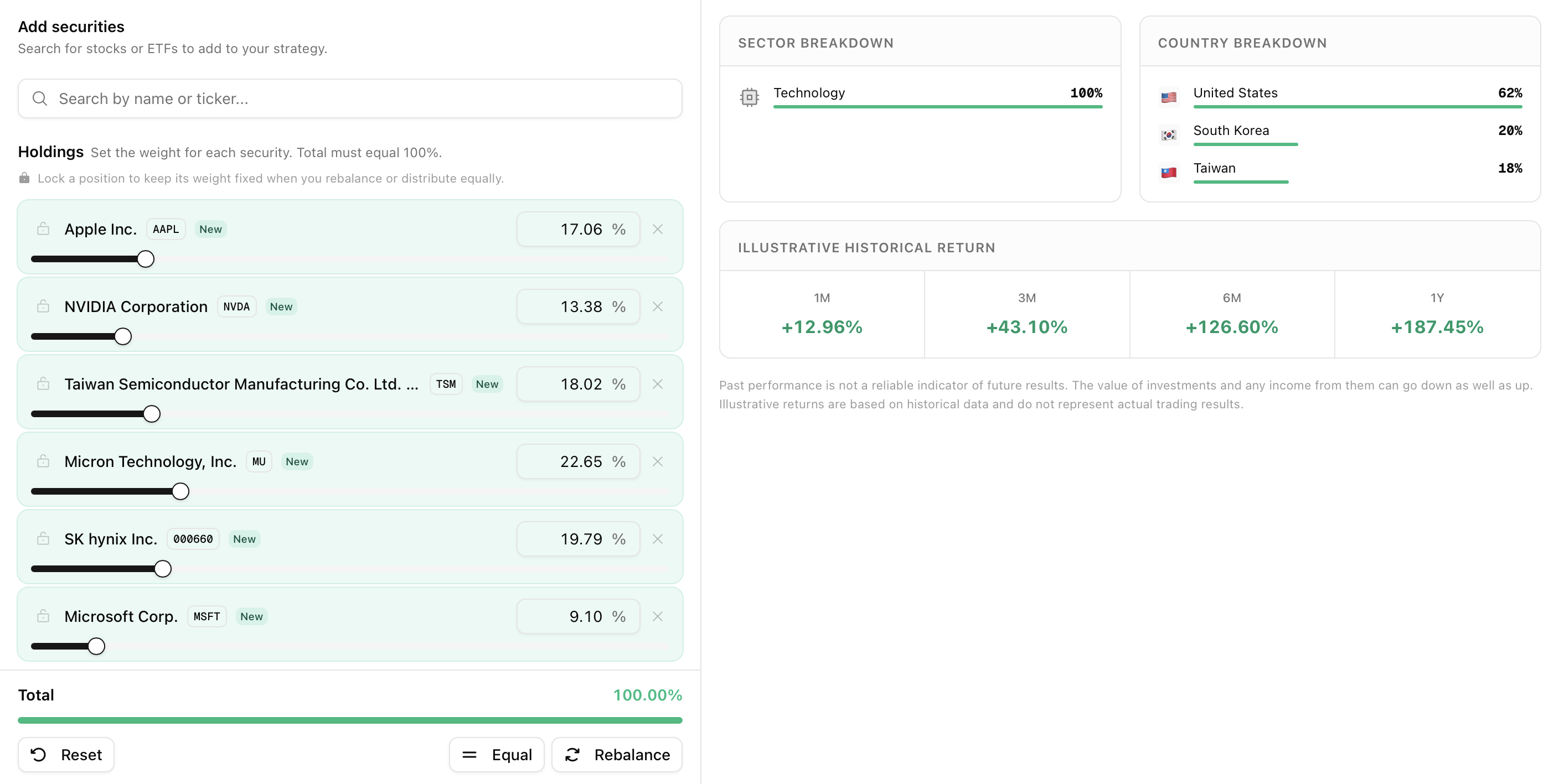Click the 000660 ticker badge
Image resolution: width=1559 pixels, height=784 pixels.
tap(193, 539)
